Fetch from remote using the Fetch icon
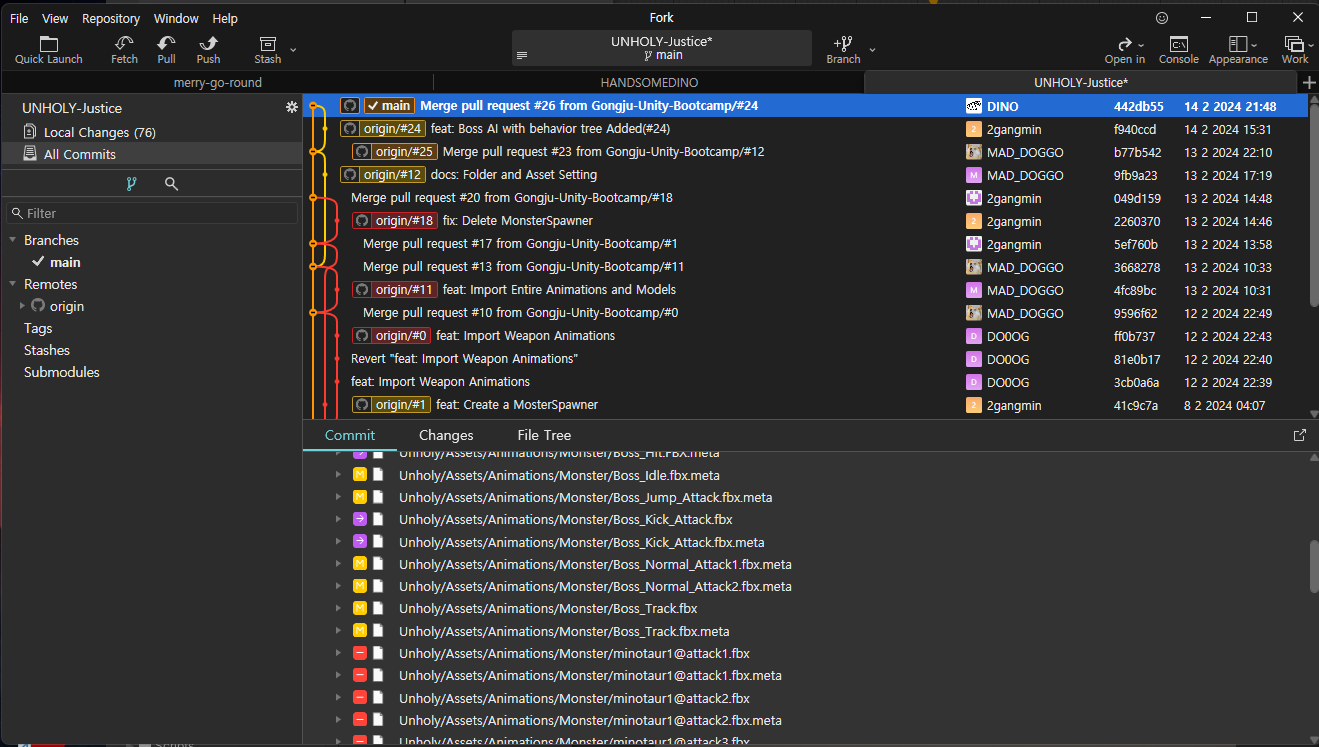 (x=124, y=50)
